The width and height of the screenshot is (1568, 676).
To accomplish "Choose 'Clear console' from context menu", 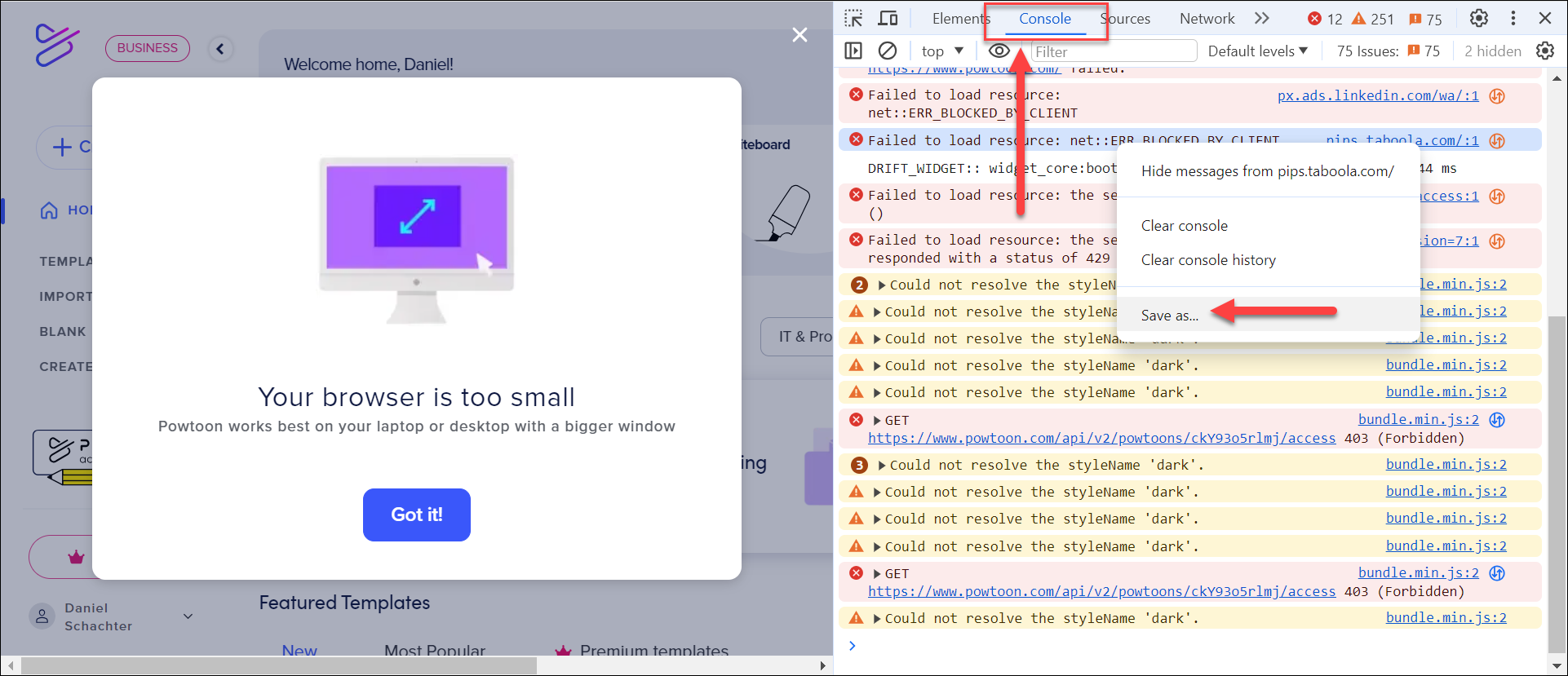I will (1267, 226).
